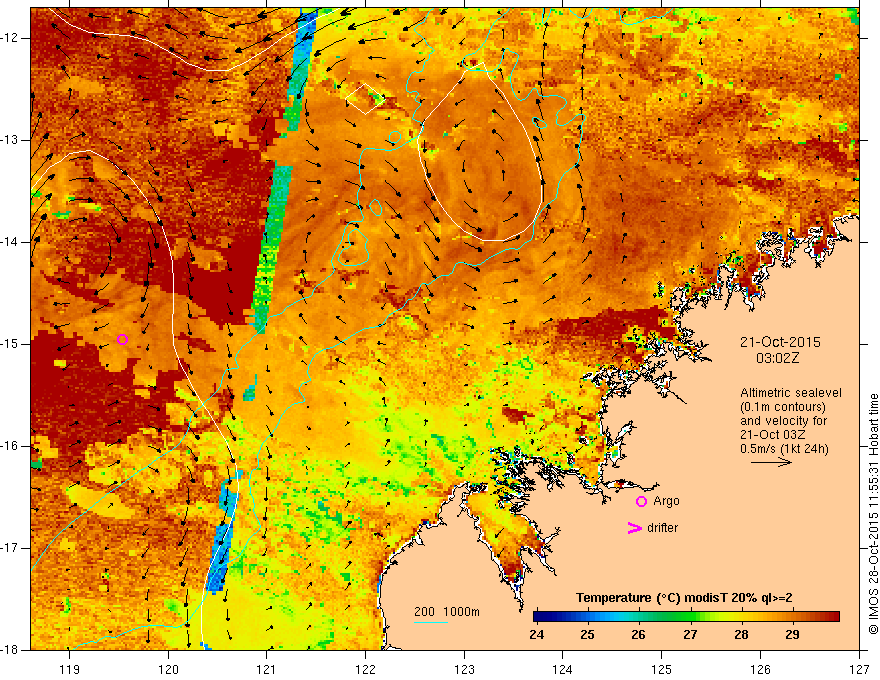Click the velocity scale reference arrow

[771, 462]
